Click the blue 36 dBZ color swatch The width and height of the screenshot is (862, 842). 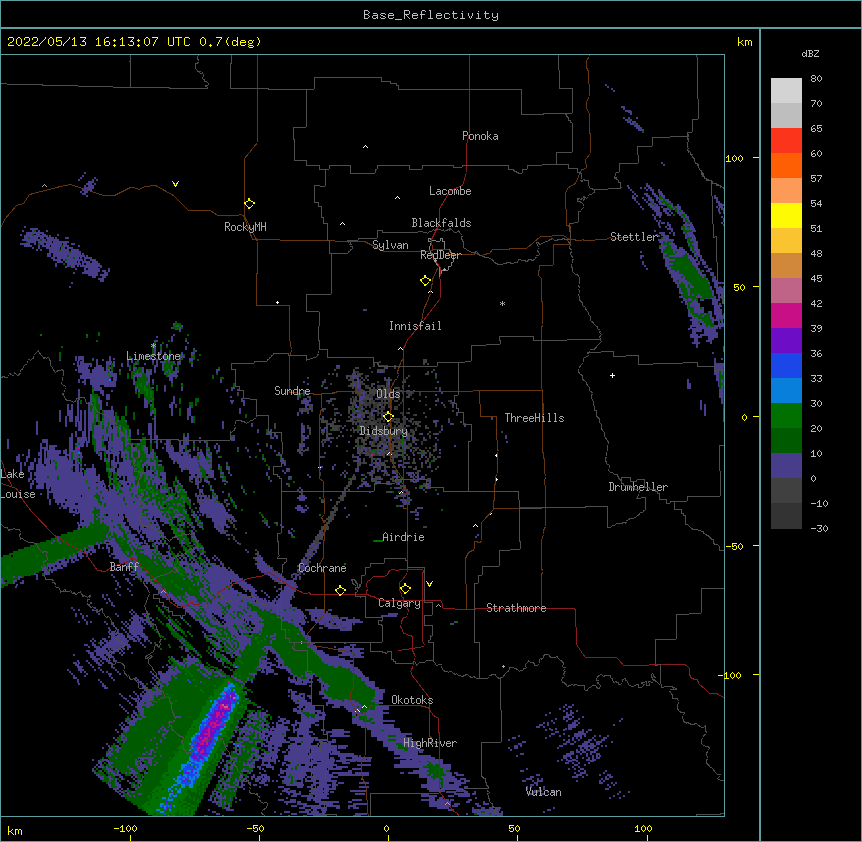[786, 365]
